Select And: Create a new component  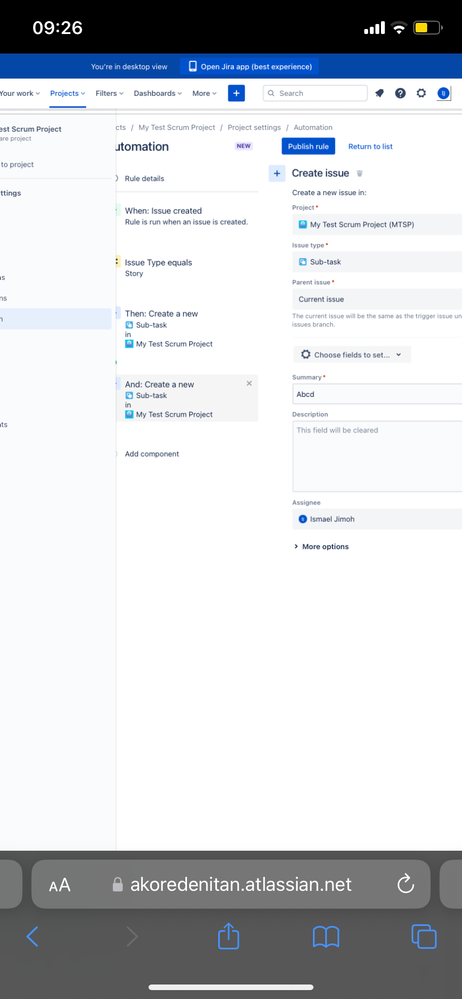coord(186,399)
